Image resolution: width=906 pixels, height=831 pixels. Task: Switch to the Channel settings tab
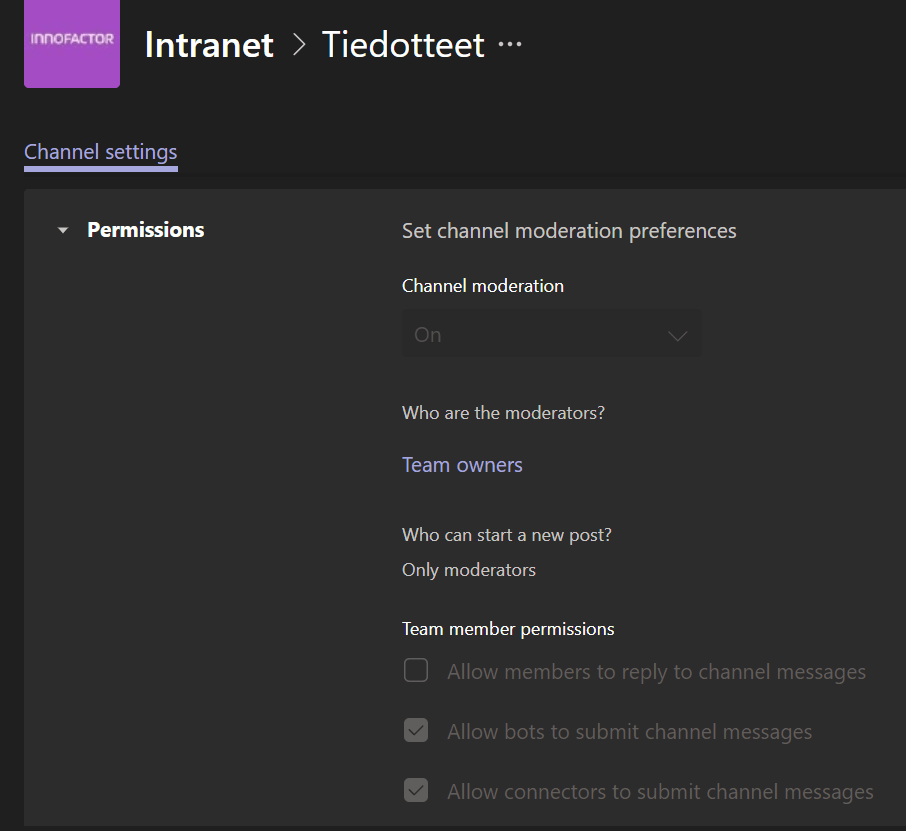(x=101, y=152)
